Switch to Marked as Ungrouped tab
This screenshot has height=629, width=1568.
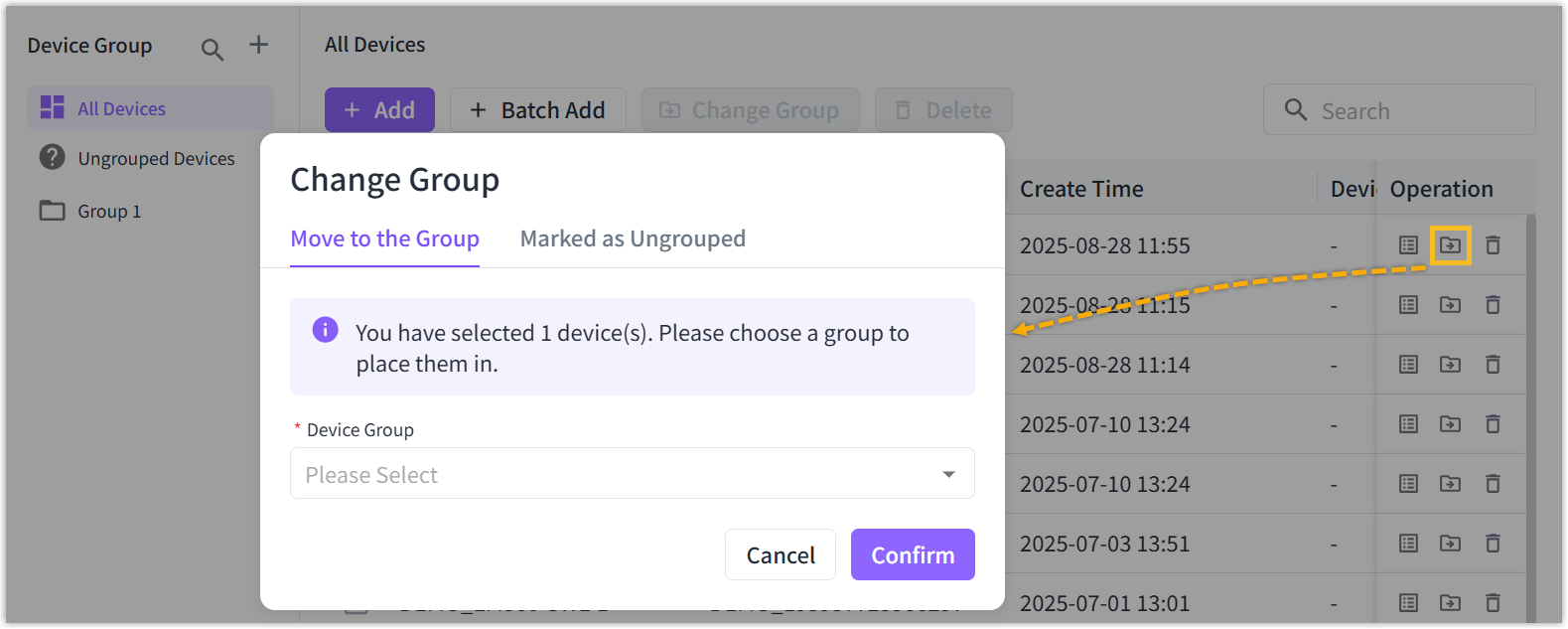633,239
